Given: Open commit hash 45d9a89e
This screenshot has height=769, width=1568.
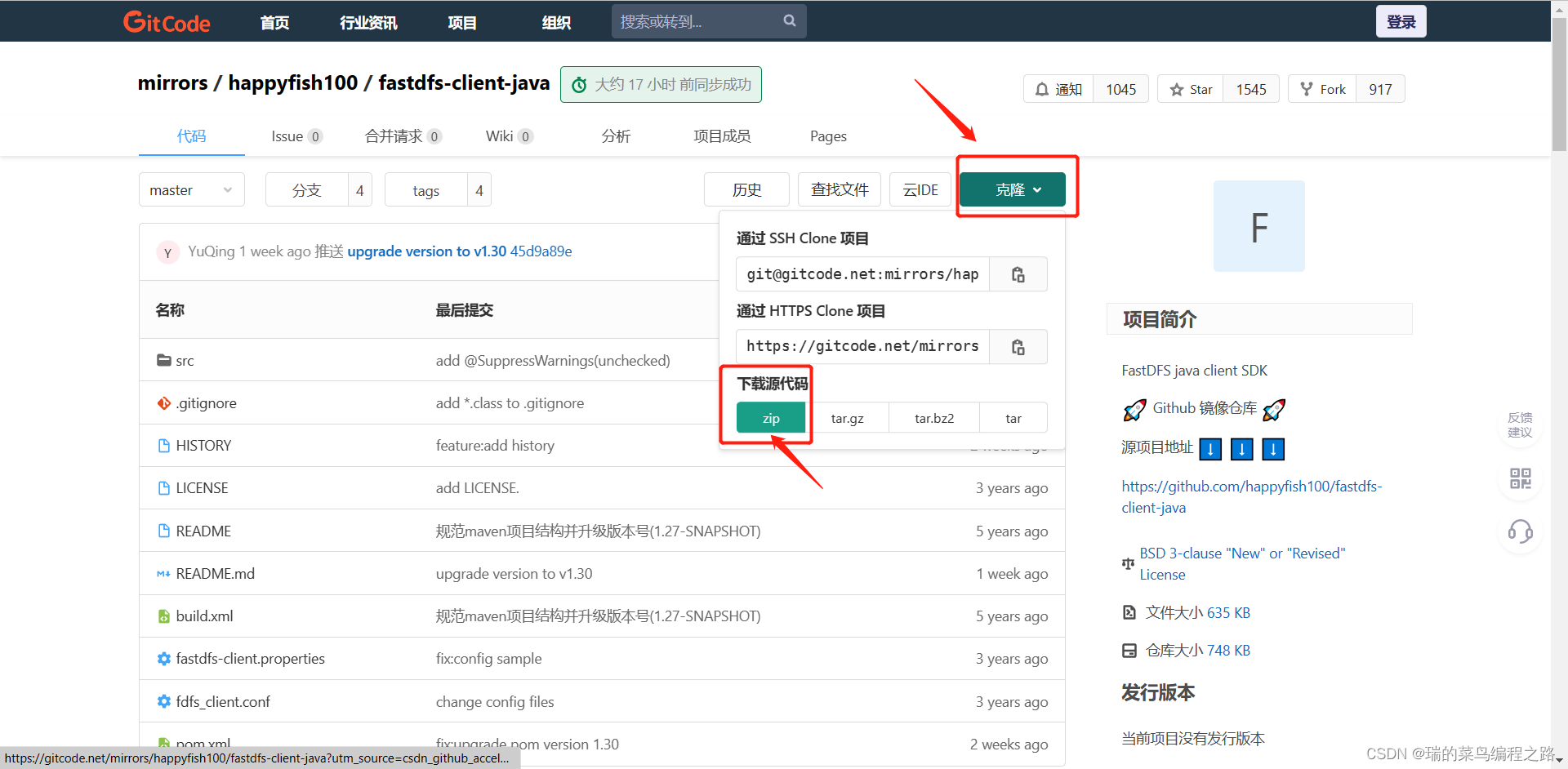Looking at the screenshot, I should pyautogui.click(x=541, y=251).
